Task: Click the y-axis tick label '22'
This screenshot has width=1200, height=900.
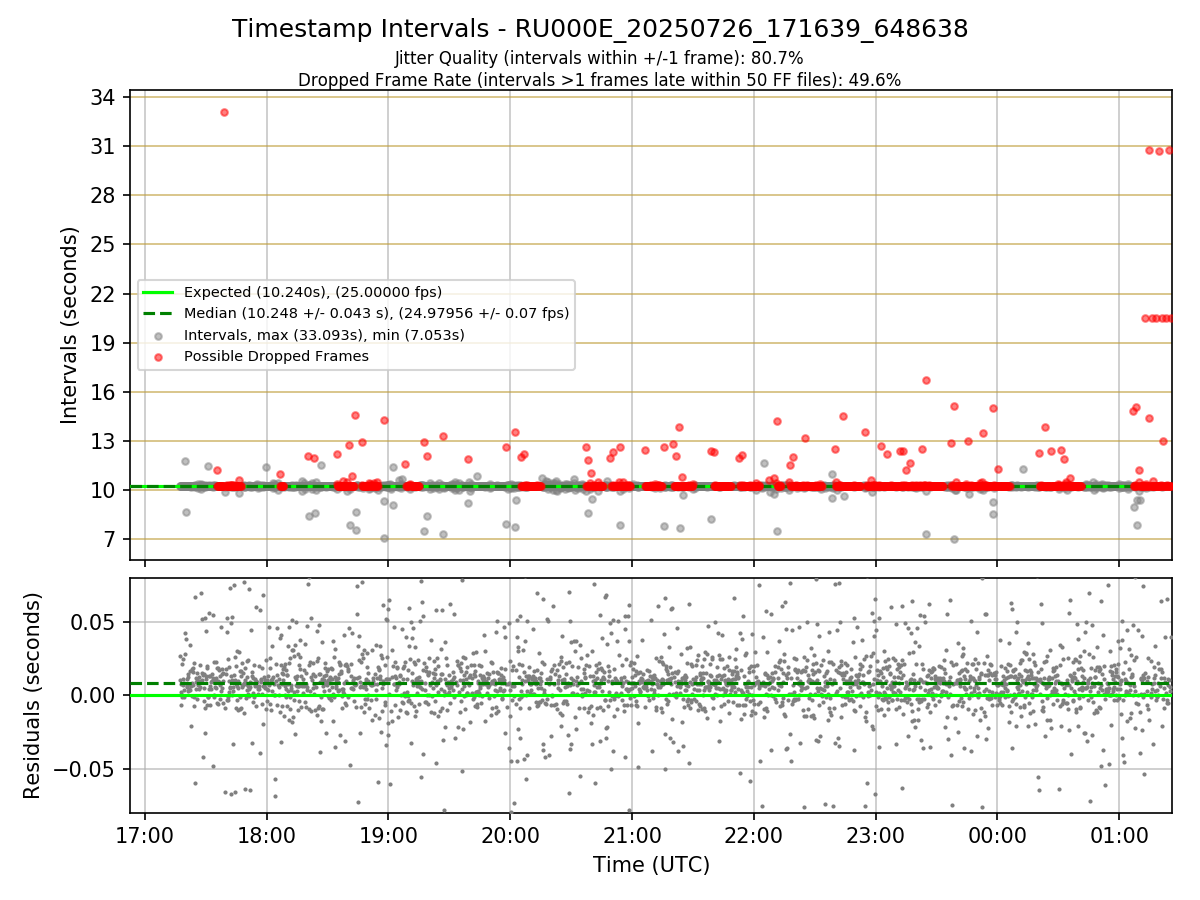Action: 105,294
